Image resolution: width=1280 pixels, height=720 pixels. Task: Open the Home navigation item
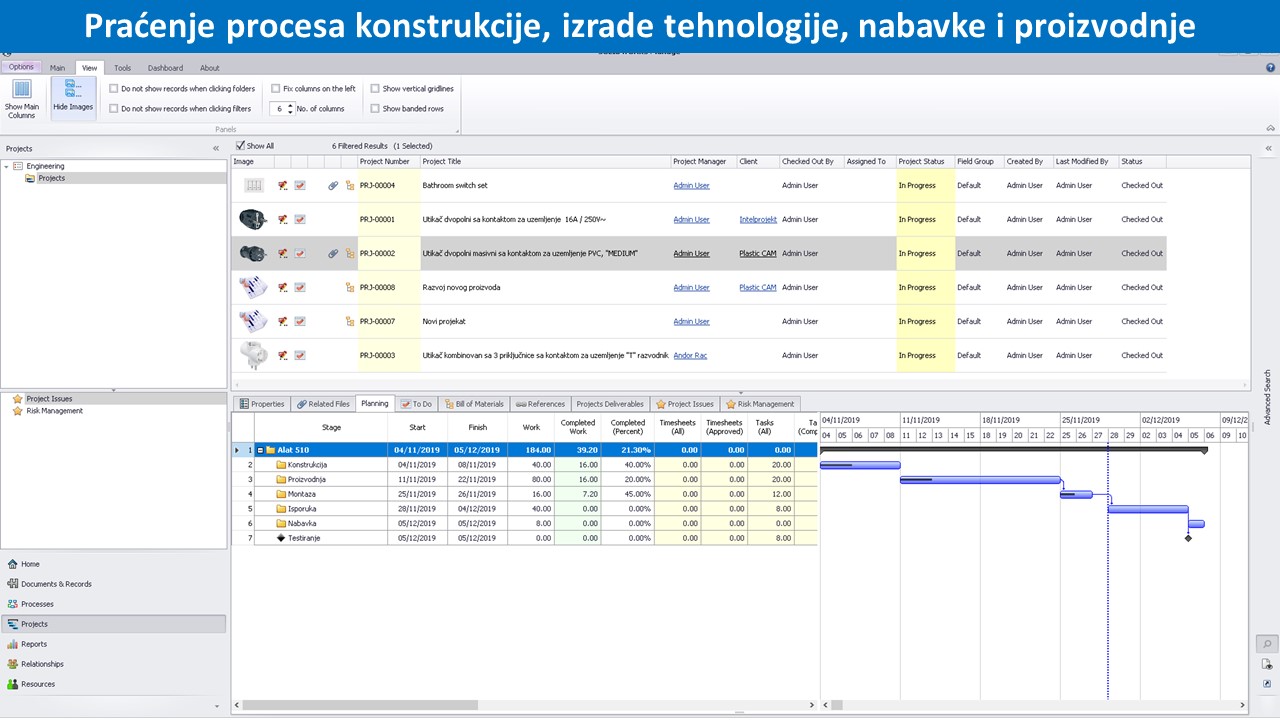tap(30, 564)
